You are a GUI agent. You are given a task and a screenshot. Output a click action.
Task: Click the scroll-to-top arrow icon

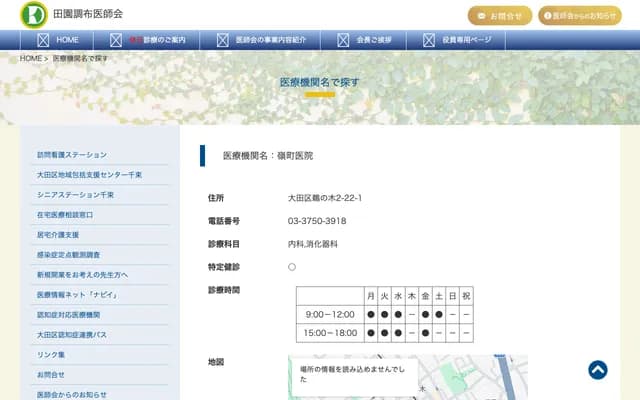click(597, 370)
